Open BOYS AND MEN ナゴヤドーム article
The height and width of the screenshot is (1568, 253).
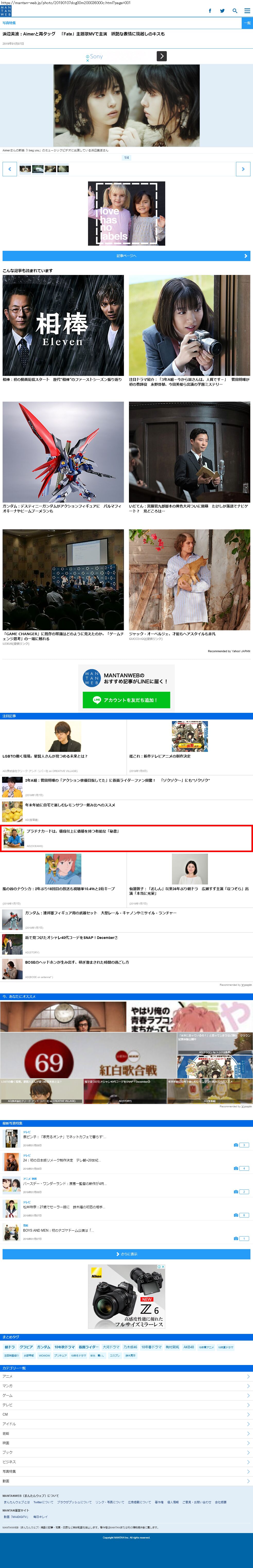[x=58, y=1230]
